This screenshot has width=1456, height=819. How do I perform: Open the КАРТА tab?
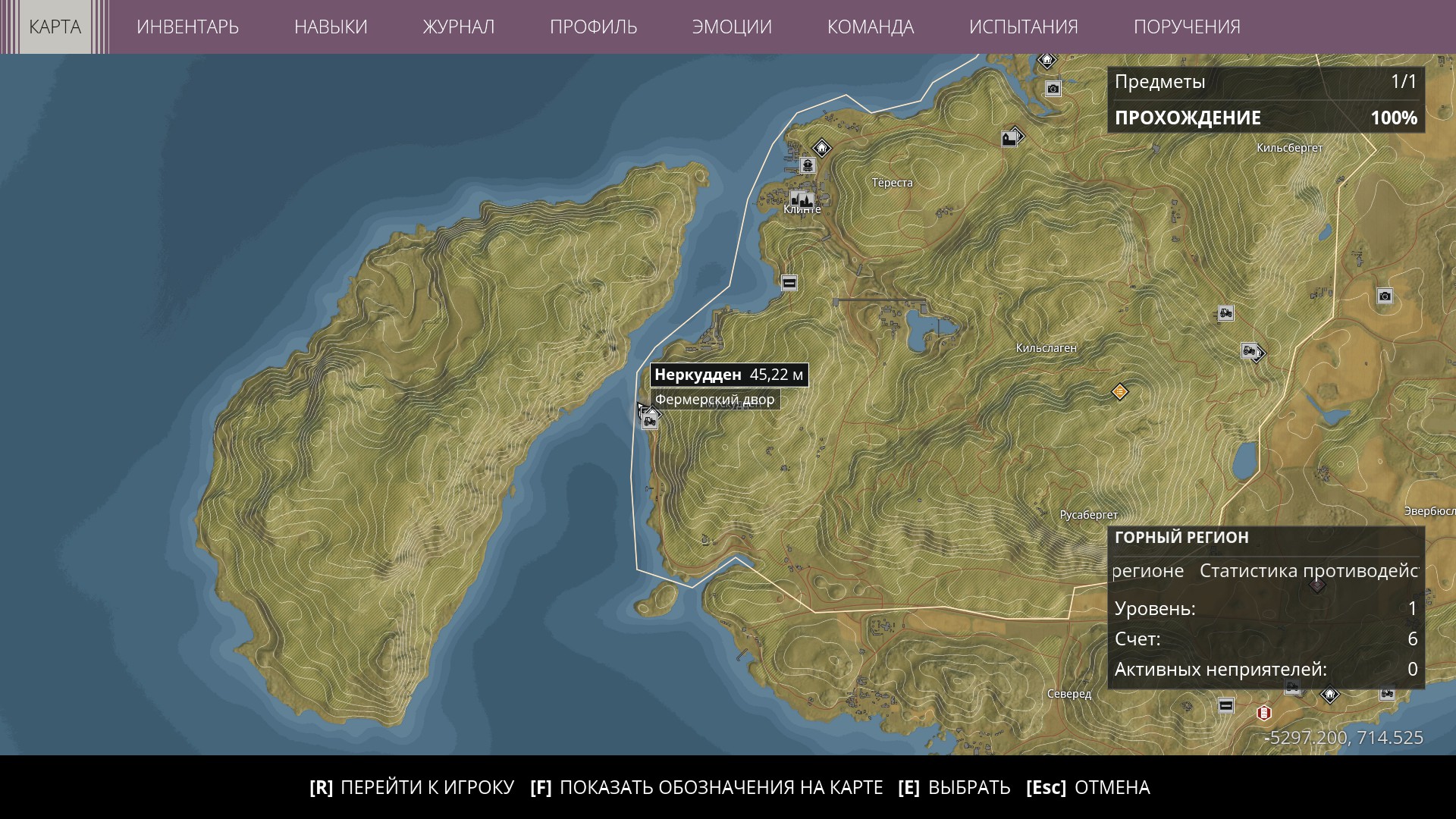tap(55, 27)
